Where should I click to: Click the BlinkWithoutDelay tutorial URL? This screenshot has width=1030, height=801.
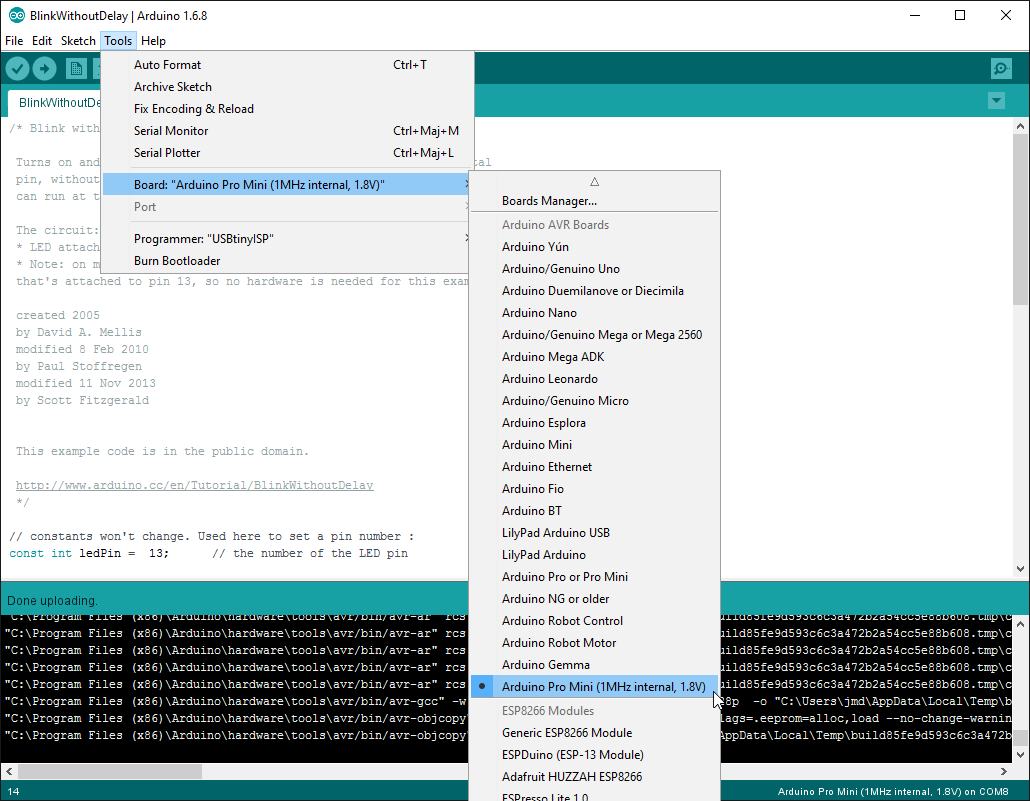(x=194, y=486)
